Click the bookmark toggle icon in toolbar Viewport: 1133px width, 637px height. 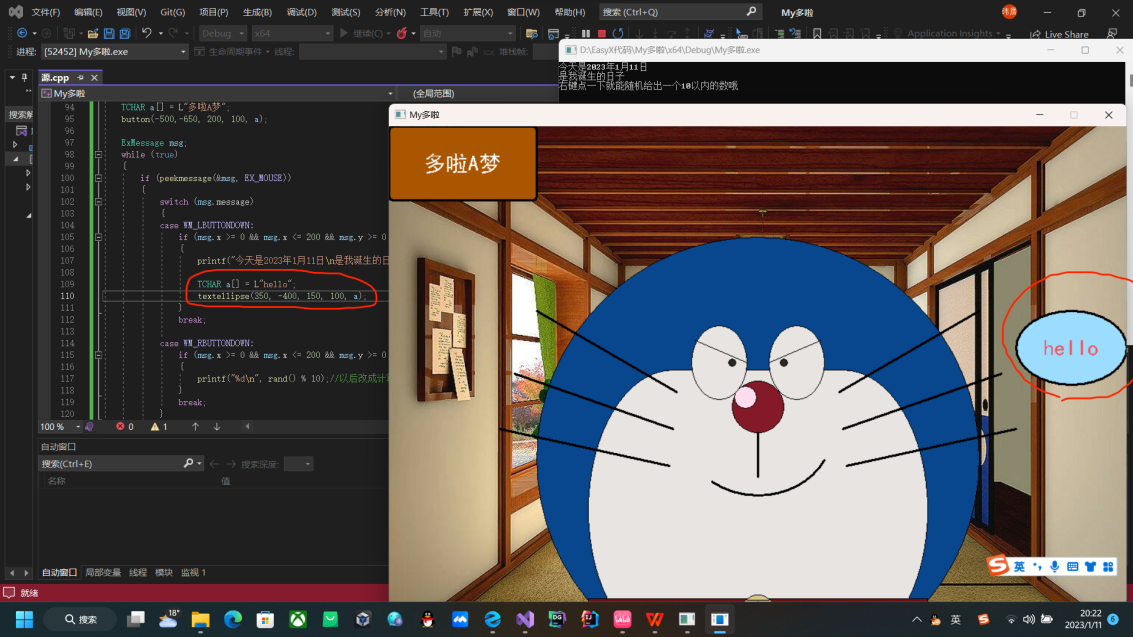pyautogui.click(x=817, y=33)
